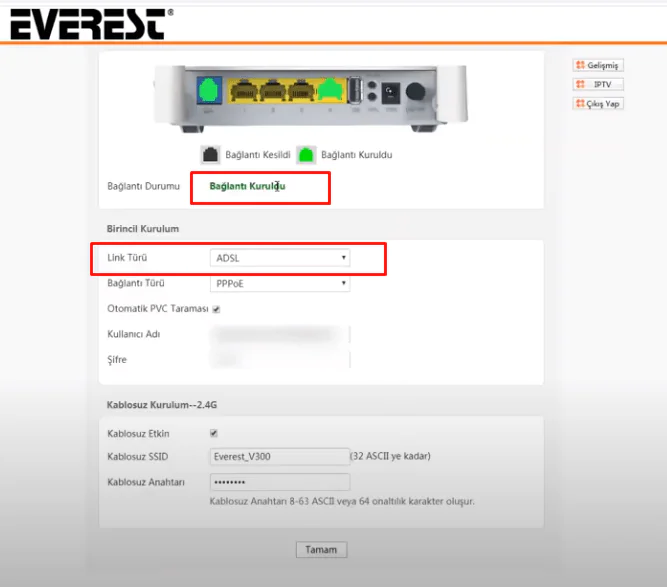Screen dimensions: 667x587
Task: Click the Çıkış Yap button's orange icon
Action: 580,103
